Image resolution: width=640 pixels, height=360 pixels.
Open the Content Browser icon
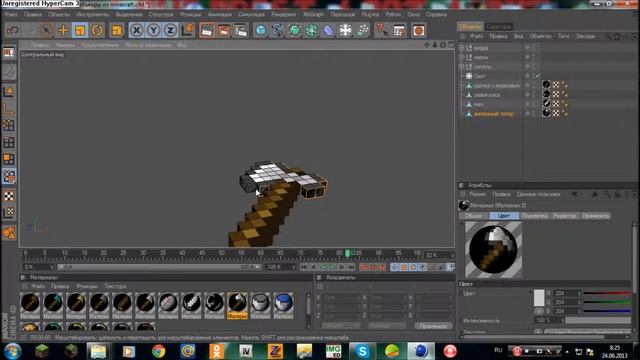tap(399, 30)
